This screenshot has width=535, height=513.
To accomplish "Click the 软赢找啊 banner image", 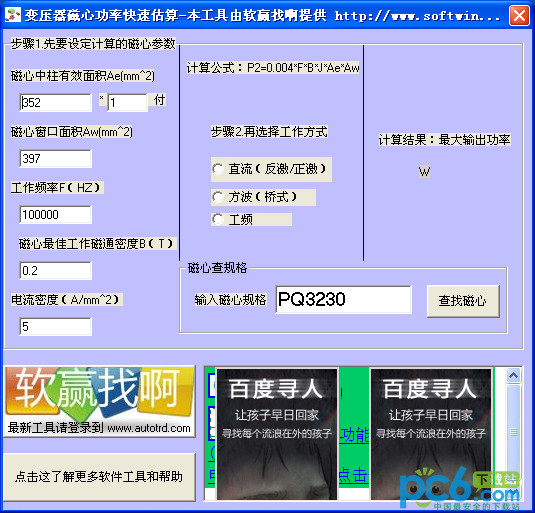I will click(99, 401).
